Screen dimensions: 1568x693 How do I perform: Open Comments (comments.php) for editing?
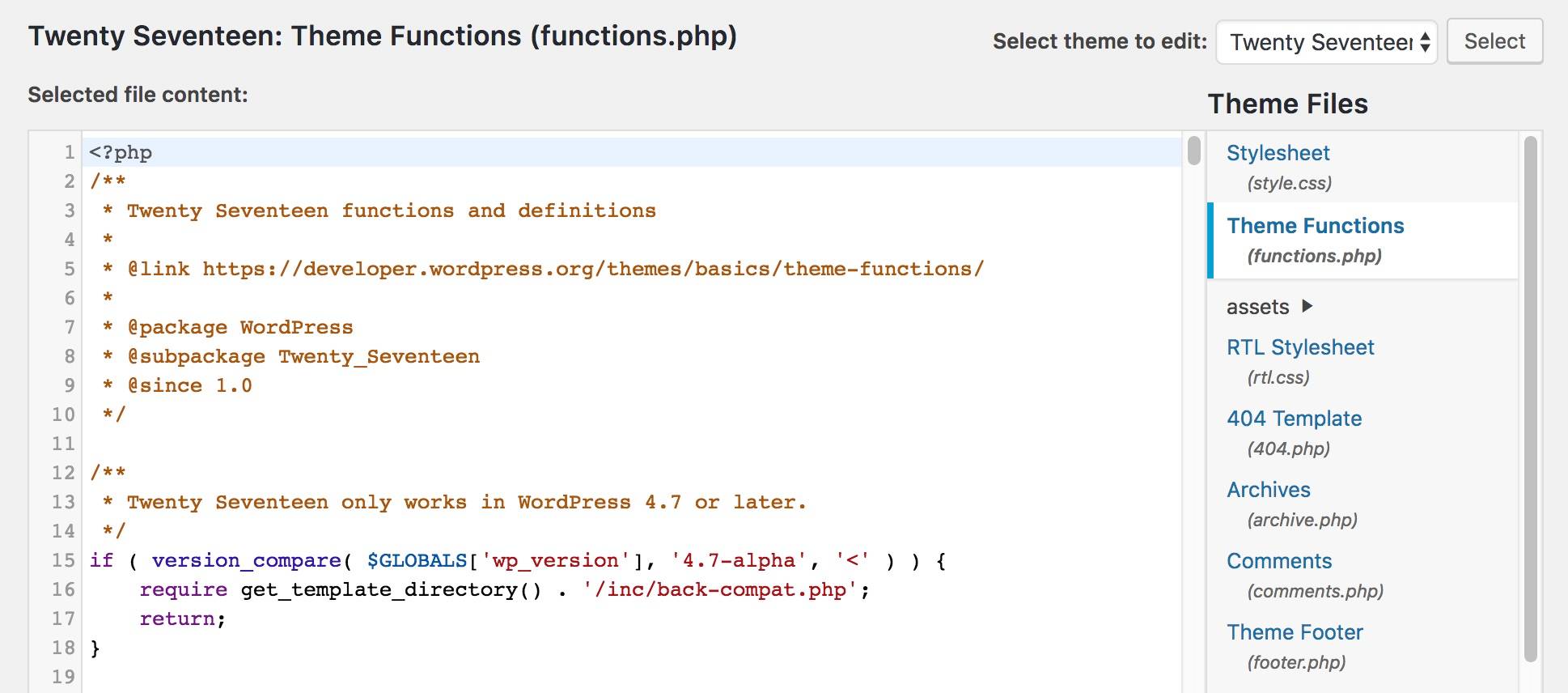(x=1278, y=560)
